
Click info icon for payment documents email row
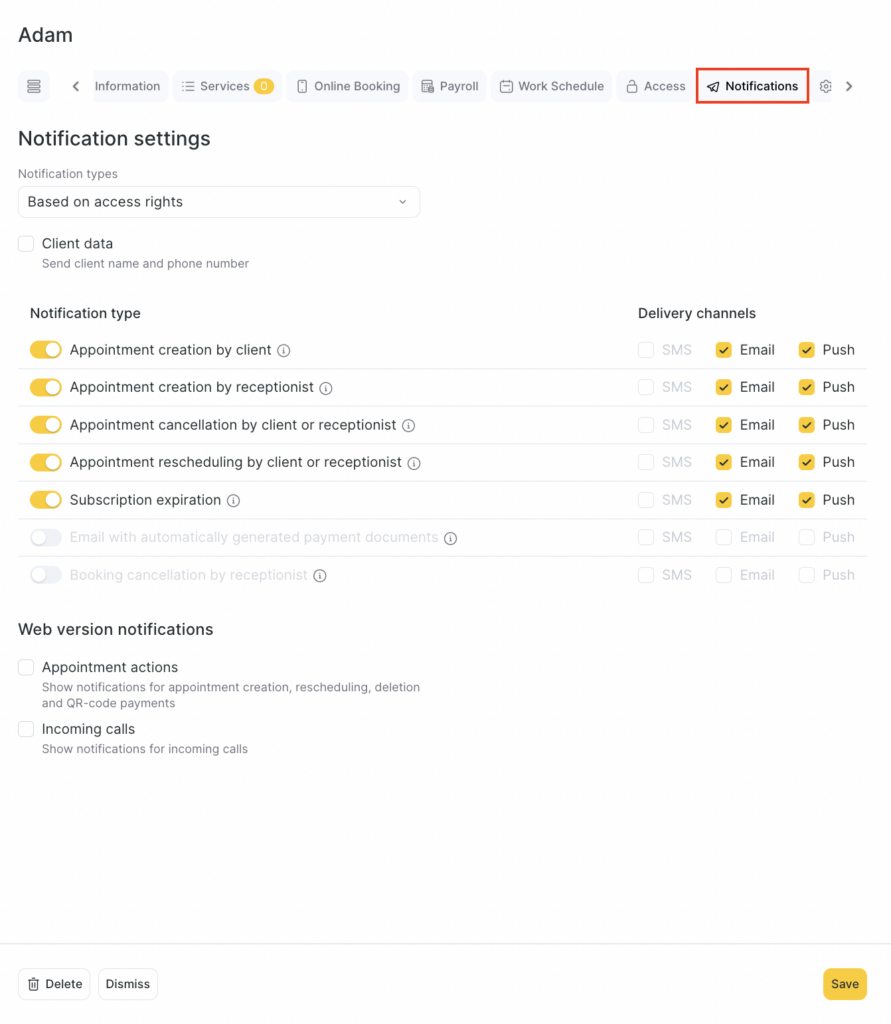451,538
